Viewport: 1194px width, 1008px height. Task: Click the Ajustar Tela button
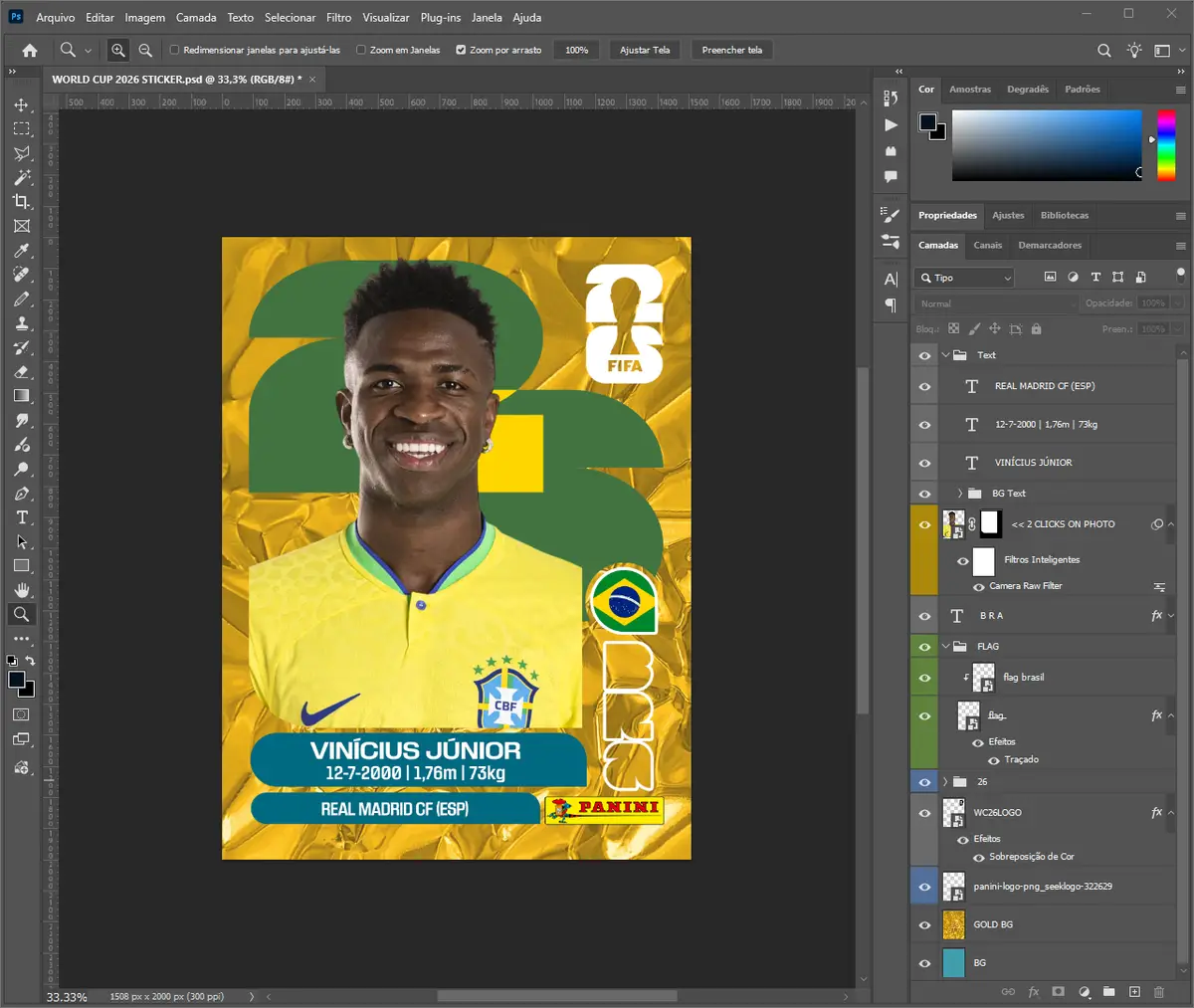click(645, 50)
